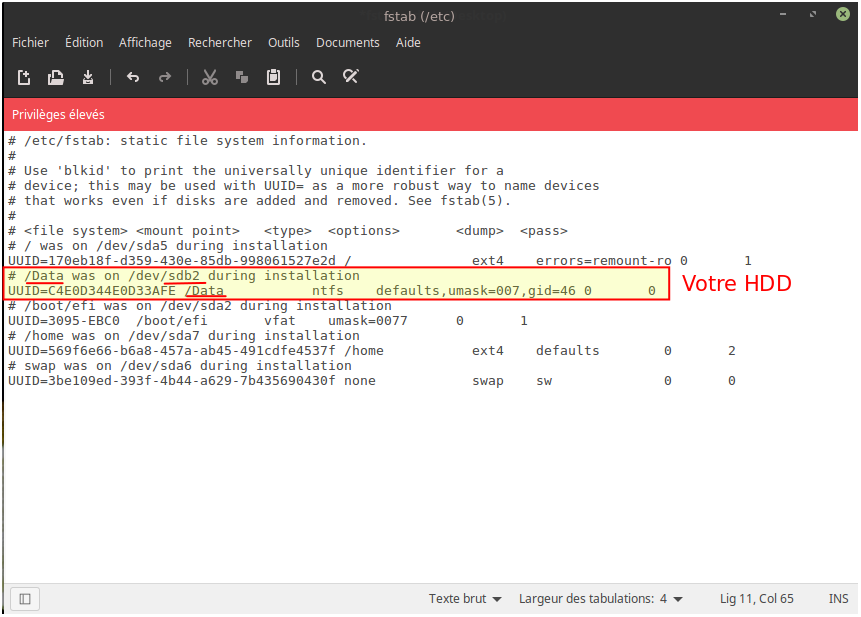
Task: Click 'vfat' filesystem type text
Action: 279,321
